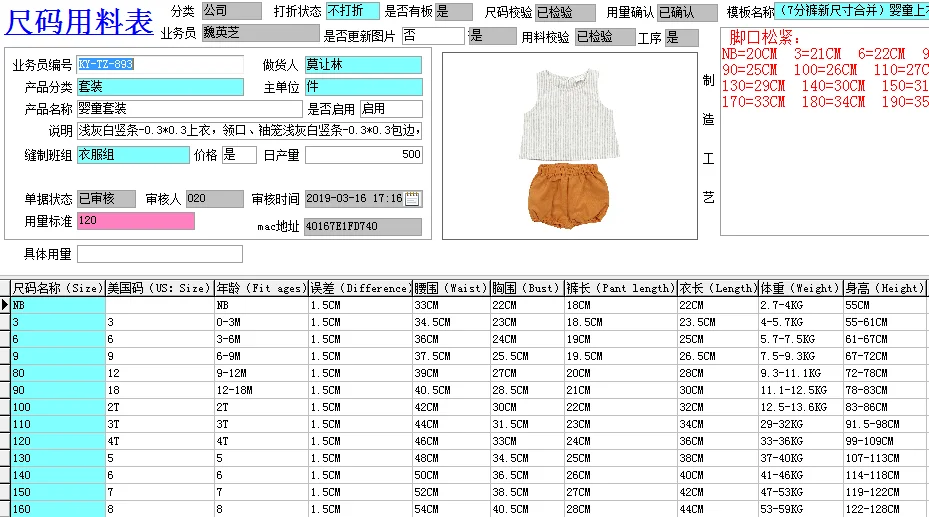Select the NB row record selector arrow
This screenshot has width=929, height=517.
coord(5,305)
